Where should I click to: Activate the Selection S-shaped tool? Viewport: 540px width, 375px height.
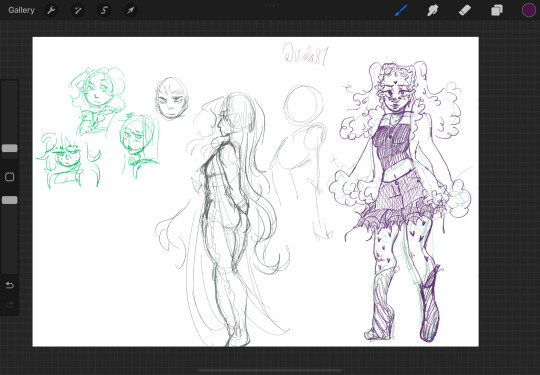coord(104,10)
